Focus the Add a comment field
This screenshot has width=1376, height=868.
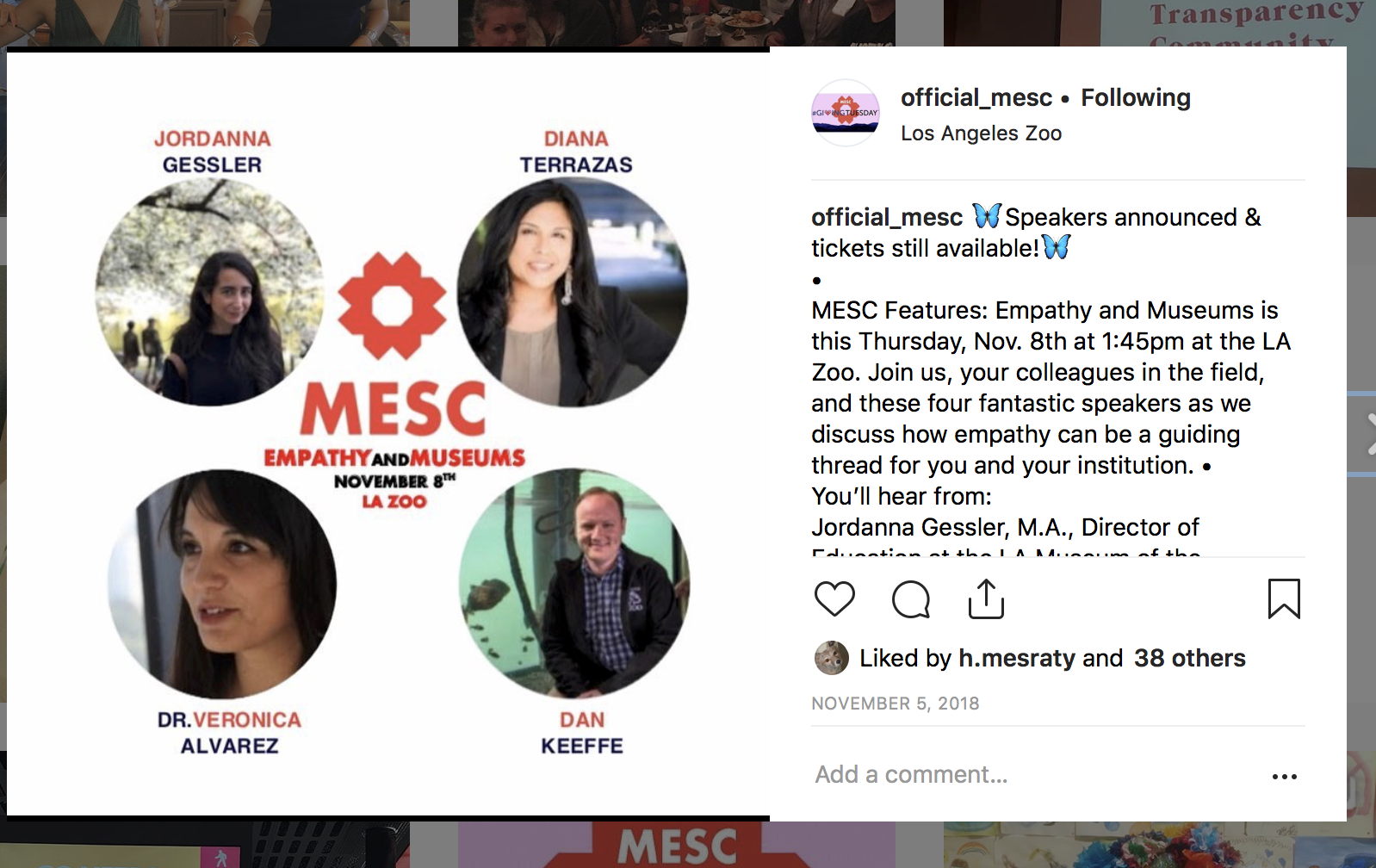tap(1033, 775)
